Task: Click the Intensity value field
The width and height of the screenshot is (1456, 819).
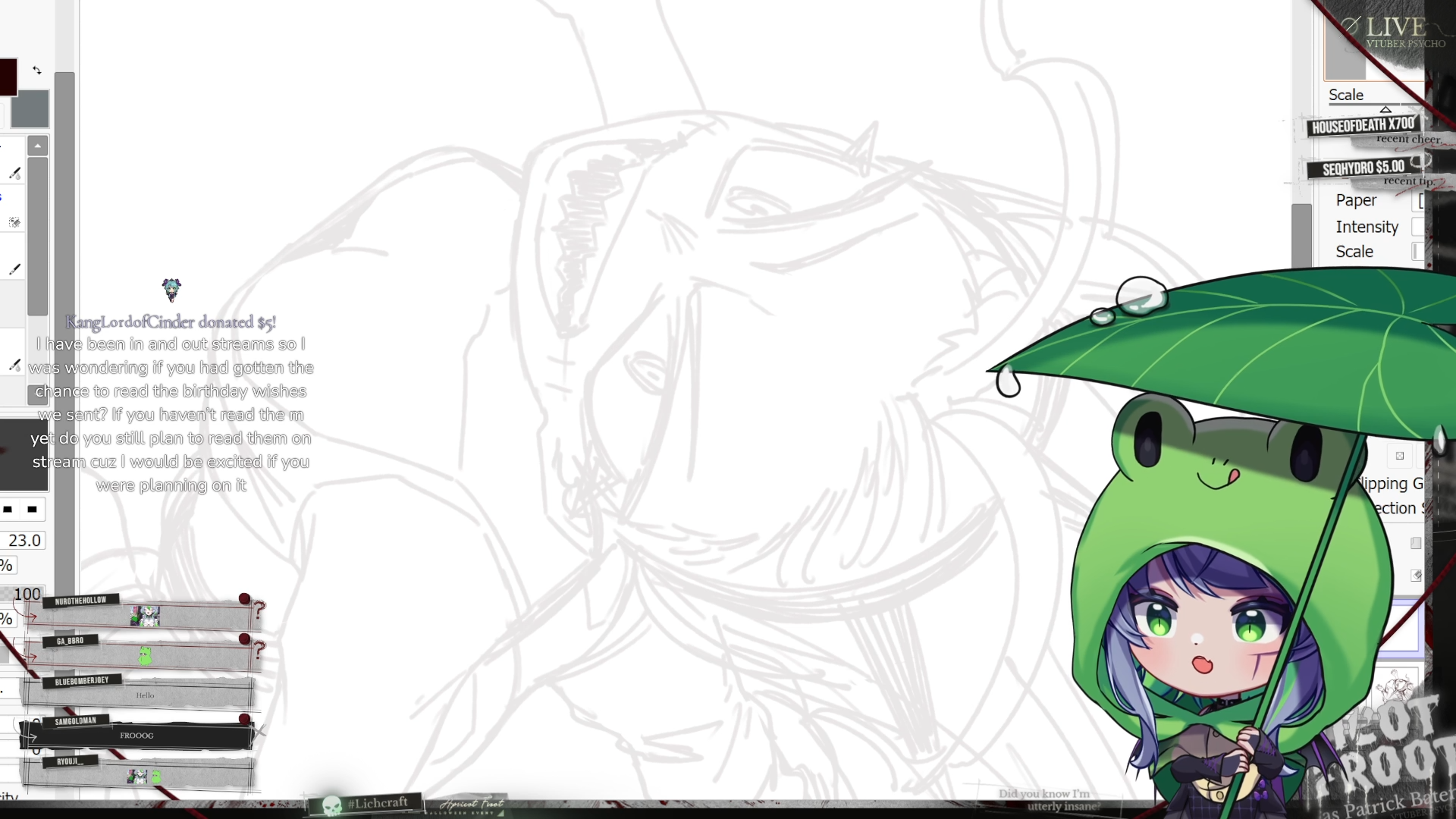Action: 1417,227
